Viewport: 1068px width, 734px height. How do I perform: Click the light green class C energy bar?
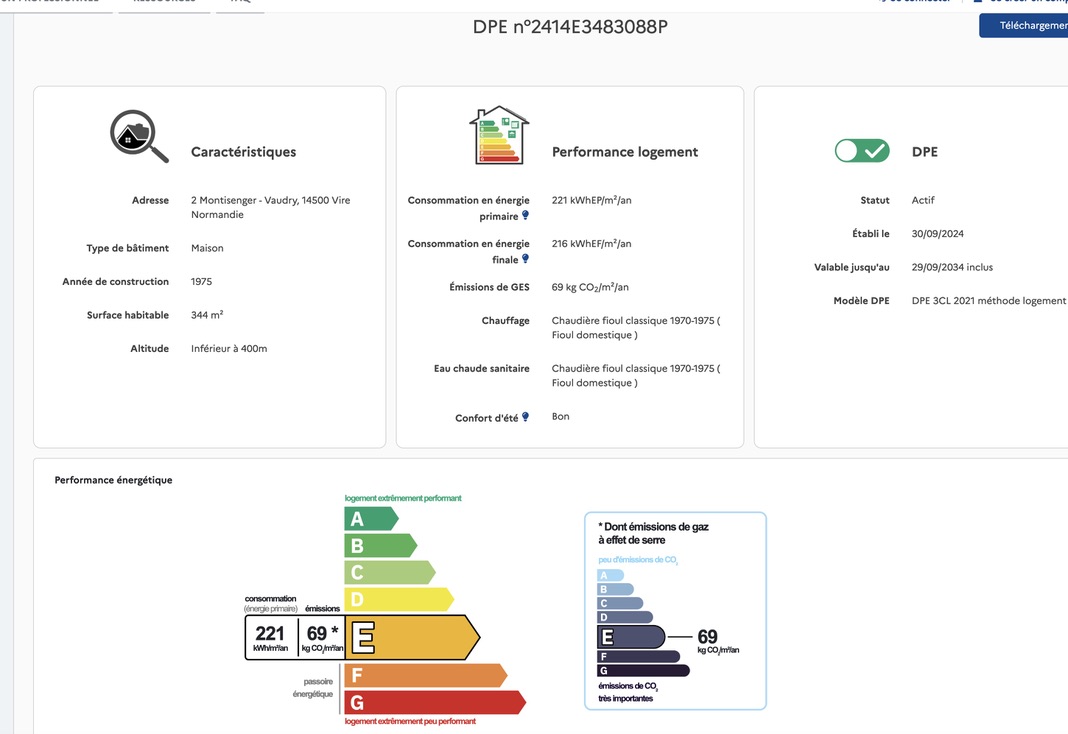coord(388,572)
